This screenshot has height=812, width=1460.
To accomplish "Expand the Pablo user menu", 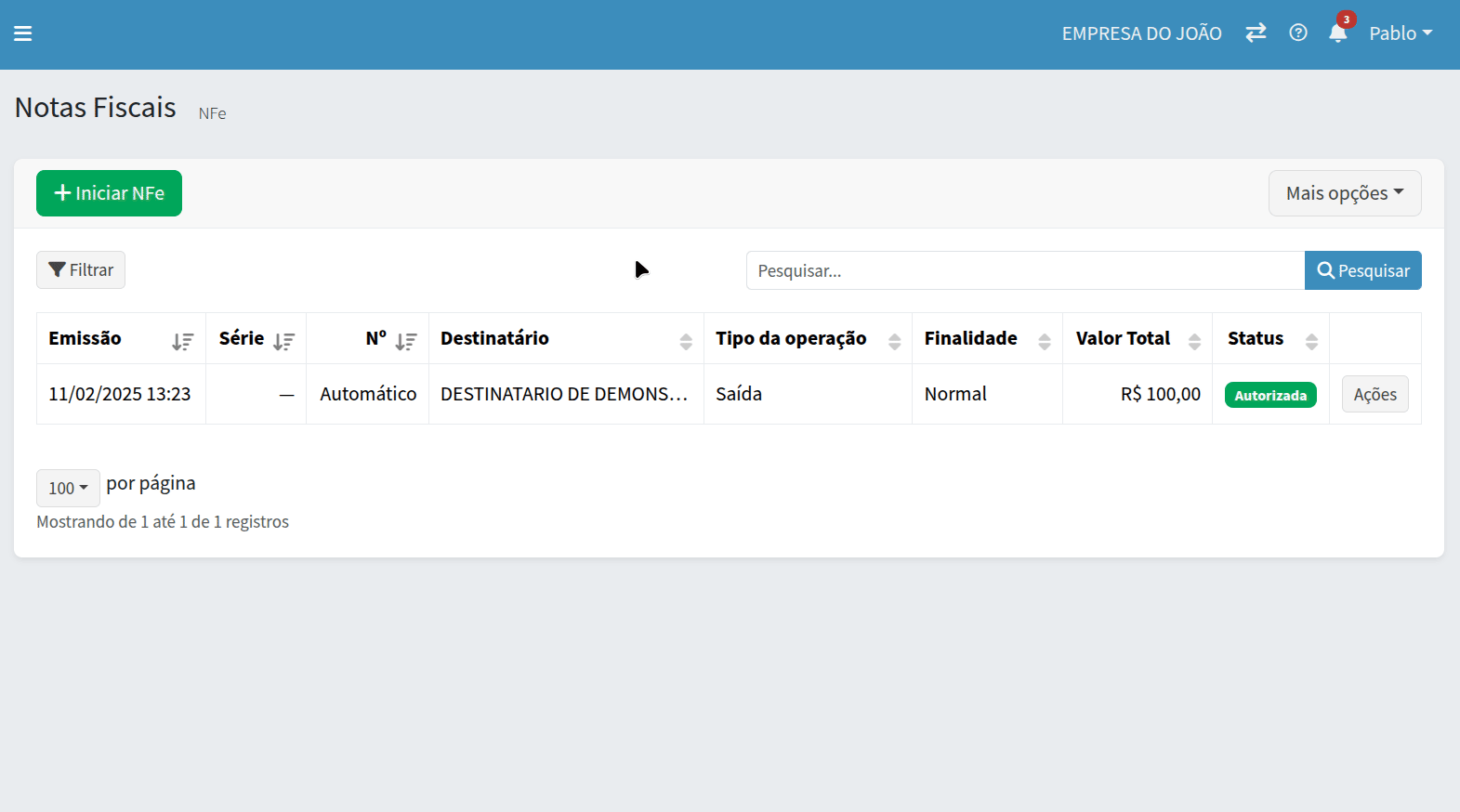I will point(1400,33).
